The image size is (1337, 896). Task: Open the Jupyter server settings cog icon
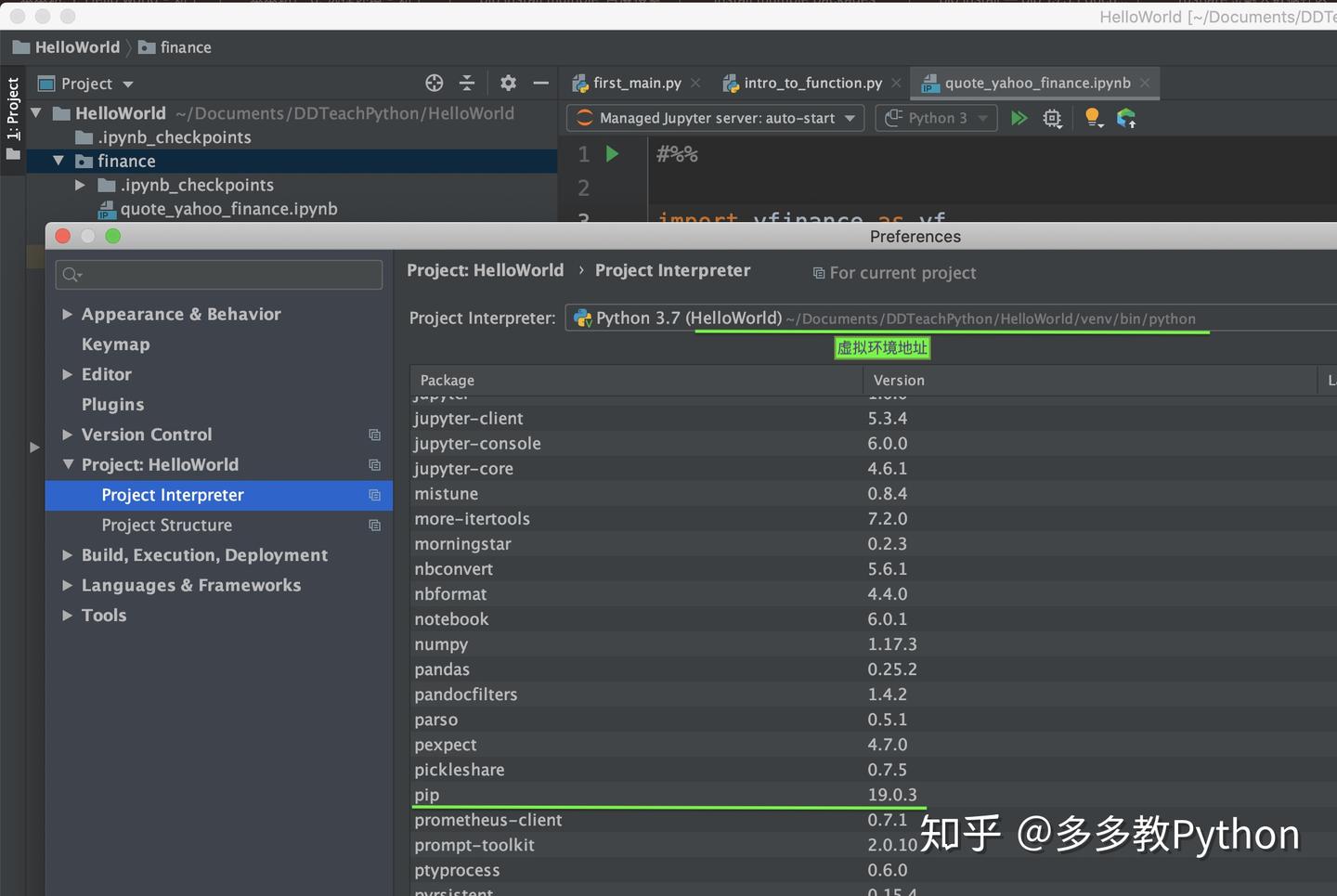pos(1052,118)
